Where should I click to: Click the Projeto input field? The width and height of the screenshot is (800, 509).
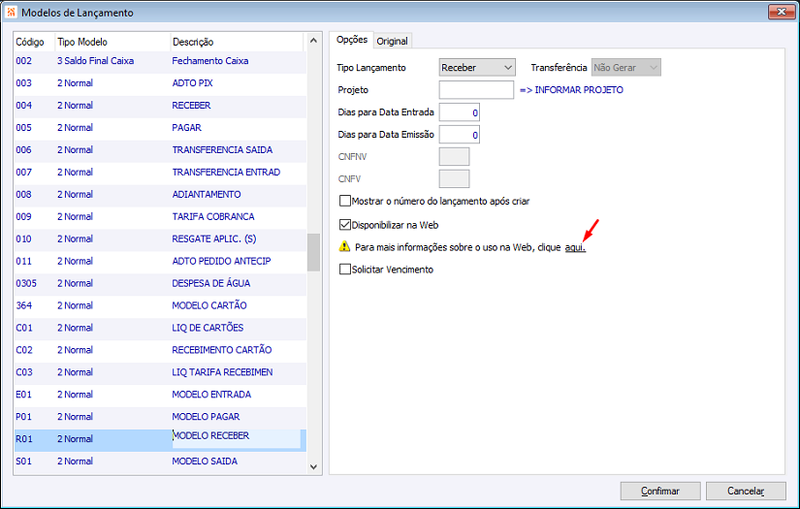[476, 90]
